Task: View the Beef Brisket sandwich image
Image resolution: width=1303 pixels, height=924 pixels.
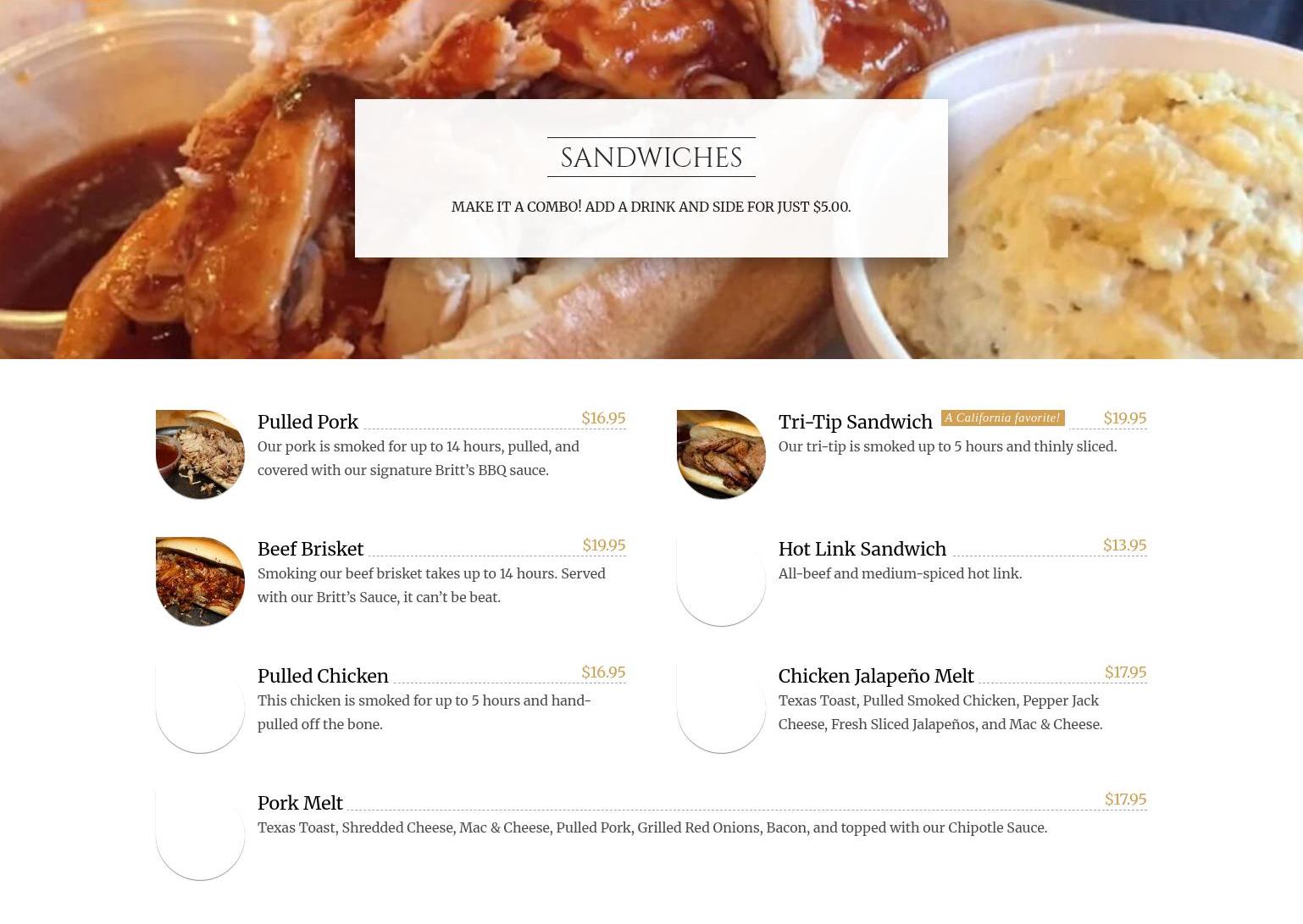Action: tap(200, 581)
